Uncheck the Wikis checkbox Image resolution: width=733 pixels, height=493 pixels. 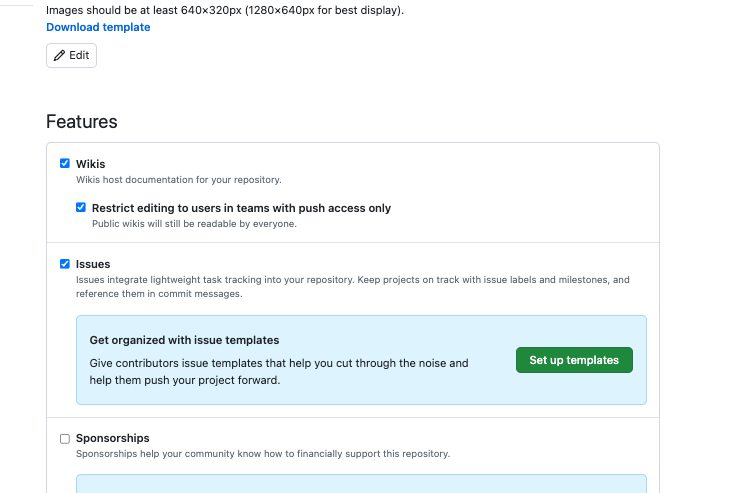pyautogui.click(x=65, y=163)
